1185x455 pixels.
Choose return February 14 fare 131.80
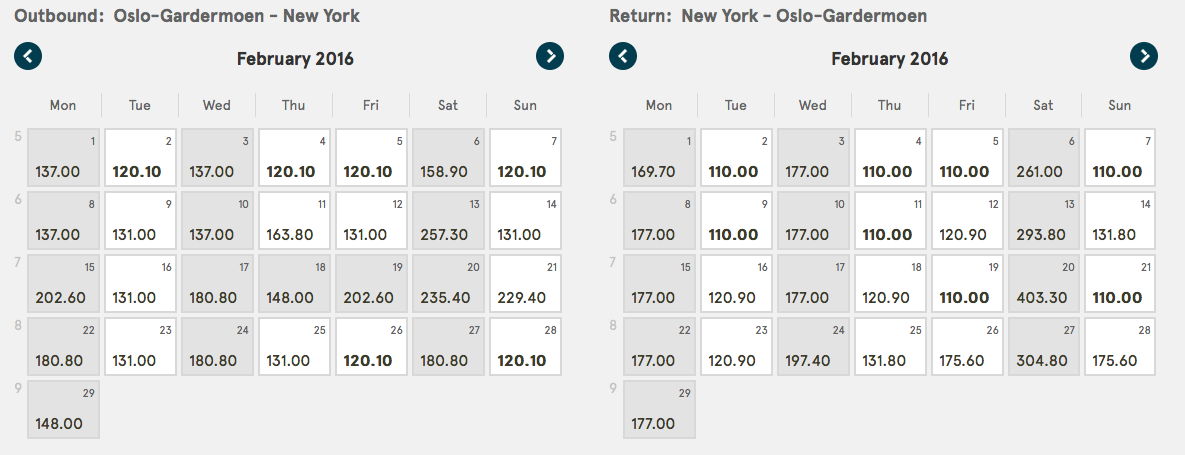(x=1121, y=220)
